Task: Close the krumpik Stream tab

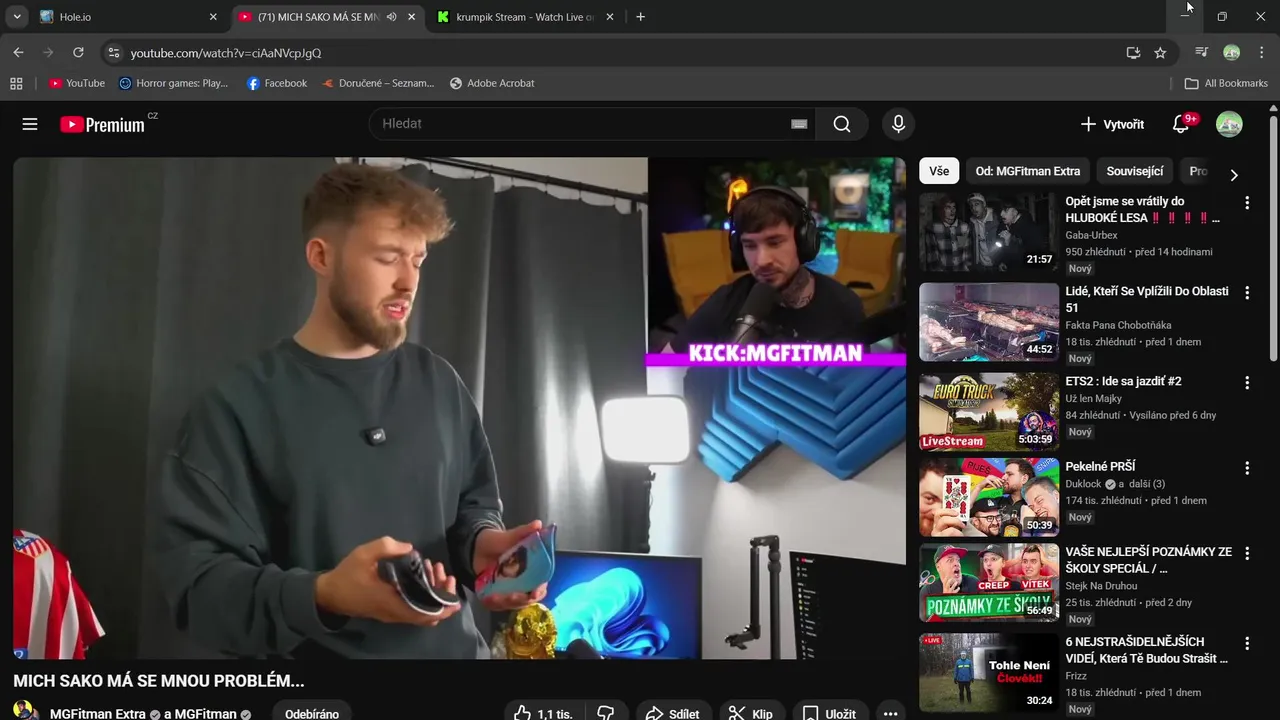Action: point(611,17)
